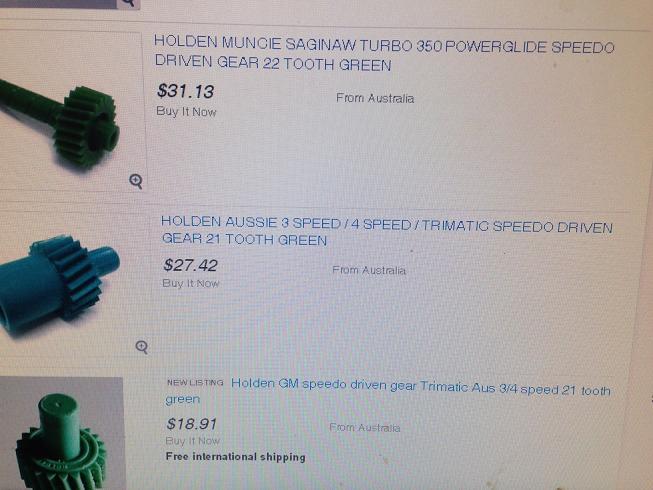Click From Australia on the $27.42 listing
The width and height of the screenshot is (653, 490).
click(369, 270)
